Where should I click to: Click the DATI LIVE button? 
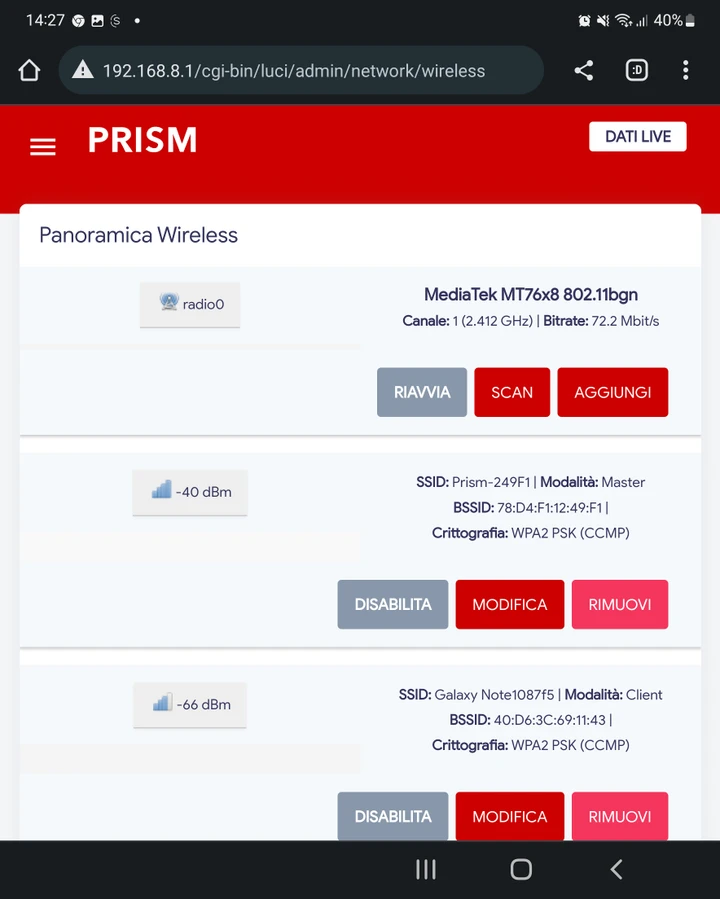point(637,136)
